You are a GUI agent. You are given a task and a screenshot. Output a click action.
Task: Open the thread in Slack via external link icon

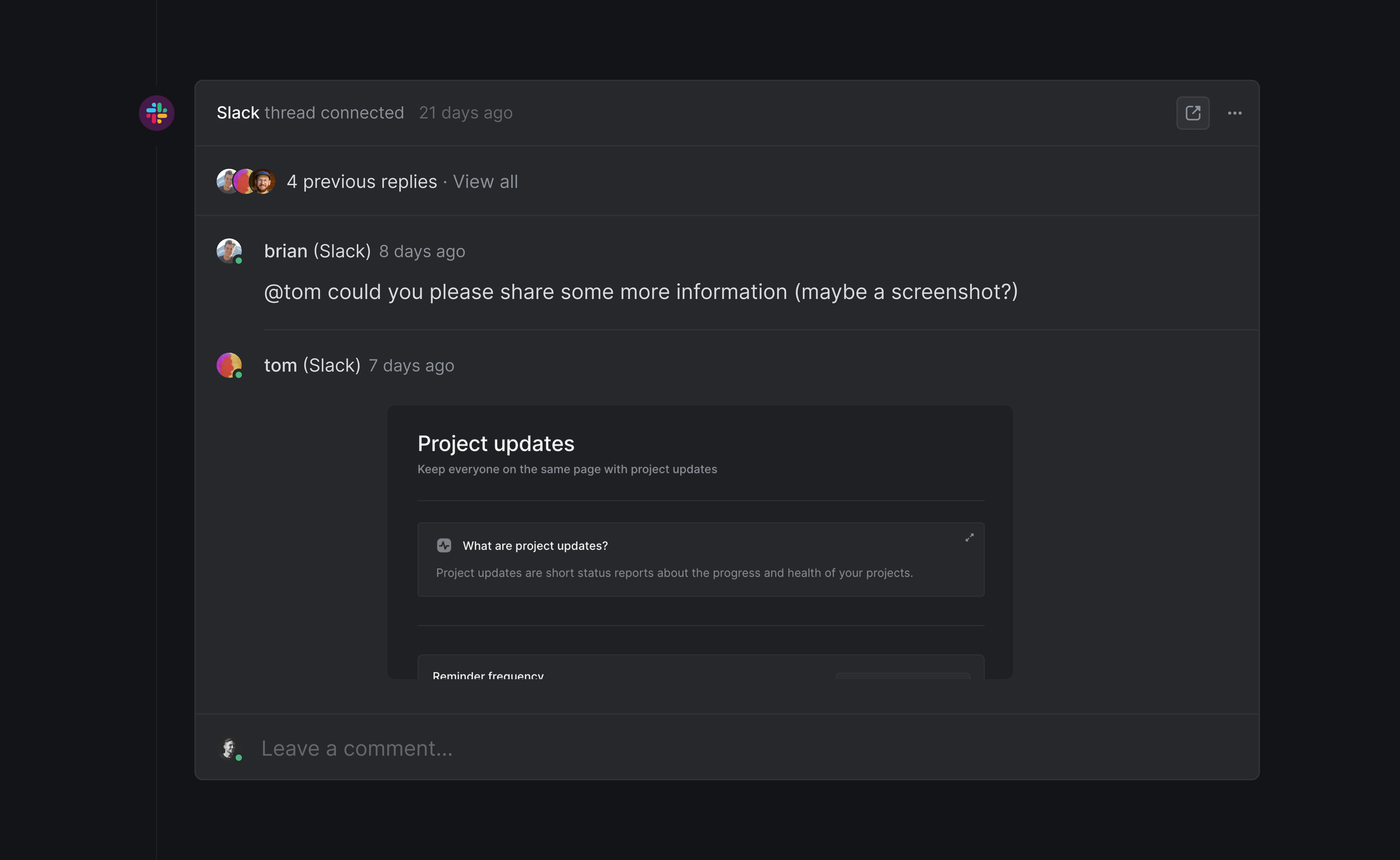click(x=1193, y=113)
